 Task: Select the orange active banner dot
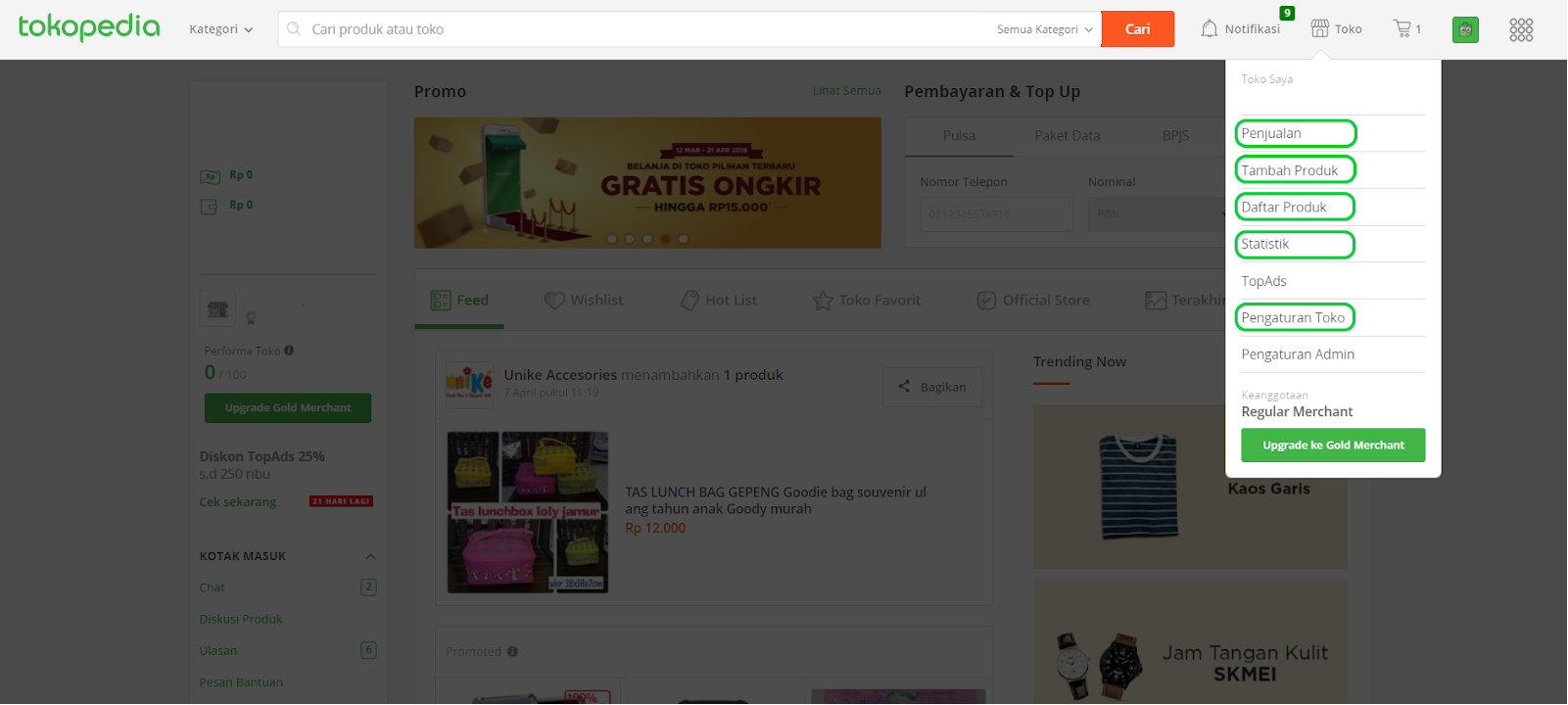[665, 239]
